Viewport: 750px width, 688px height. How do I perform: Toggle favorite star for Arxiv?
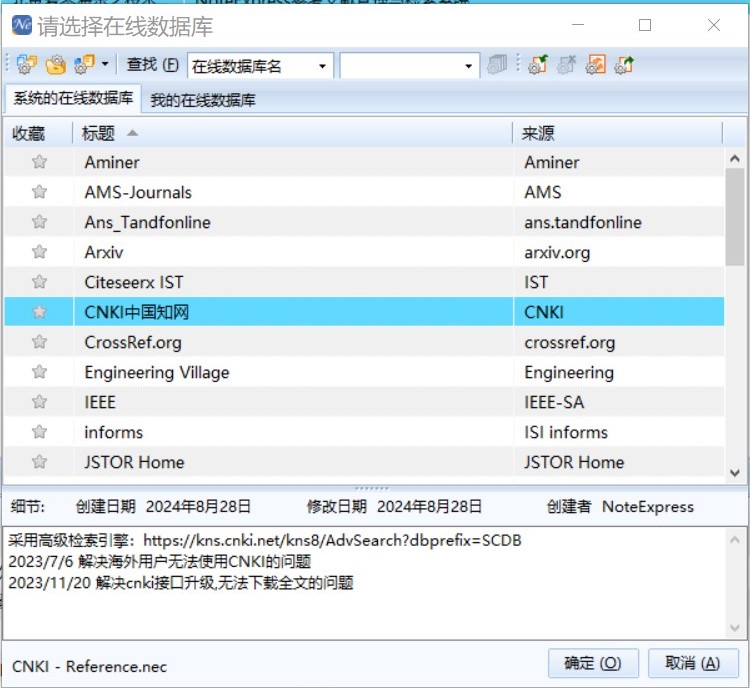point(39,252)
